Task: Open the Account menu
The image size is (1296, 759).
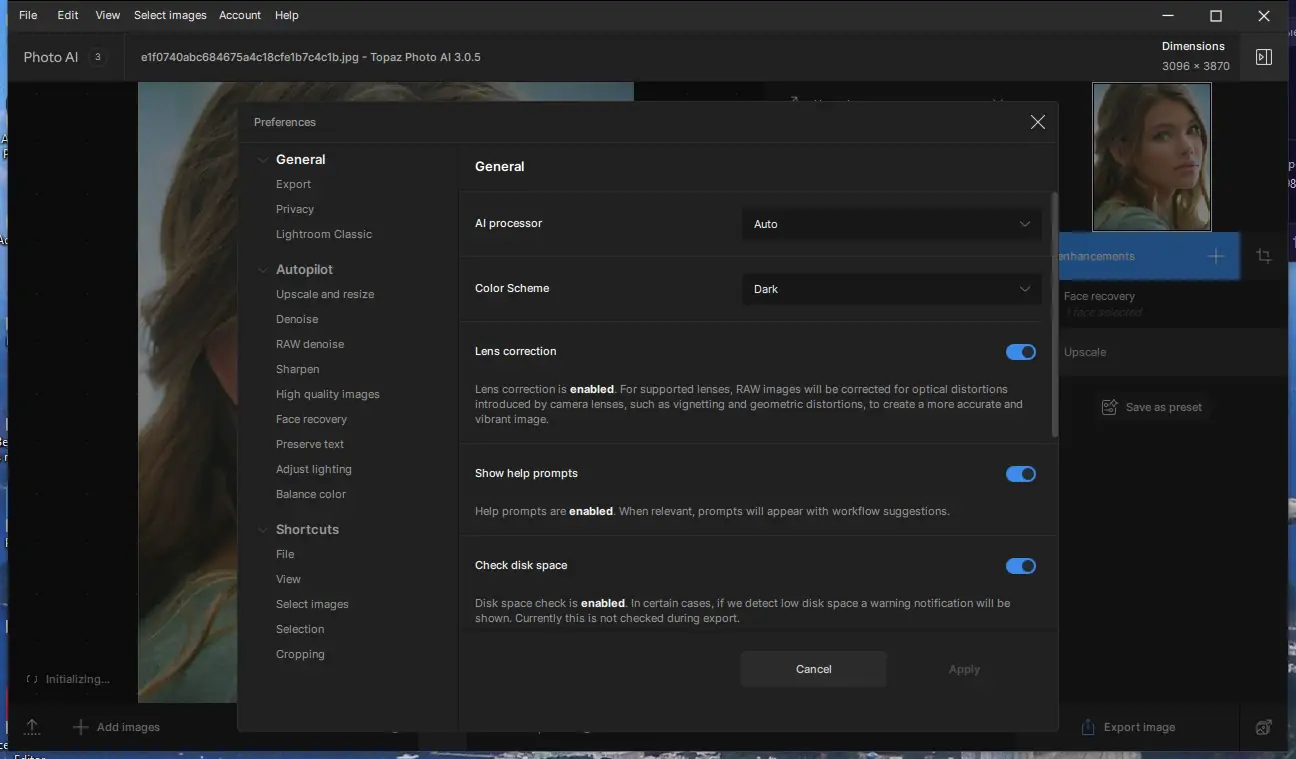Action: click(240, 15)
